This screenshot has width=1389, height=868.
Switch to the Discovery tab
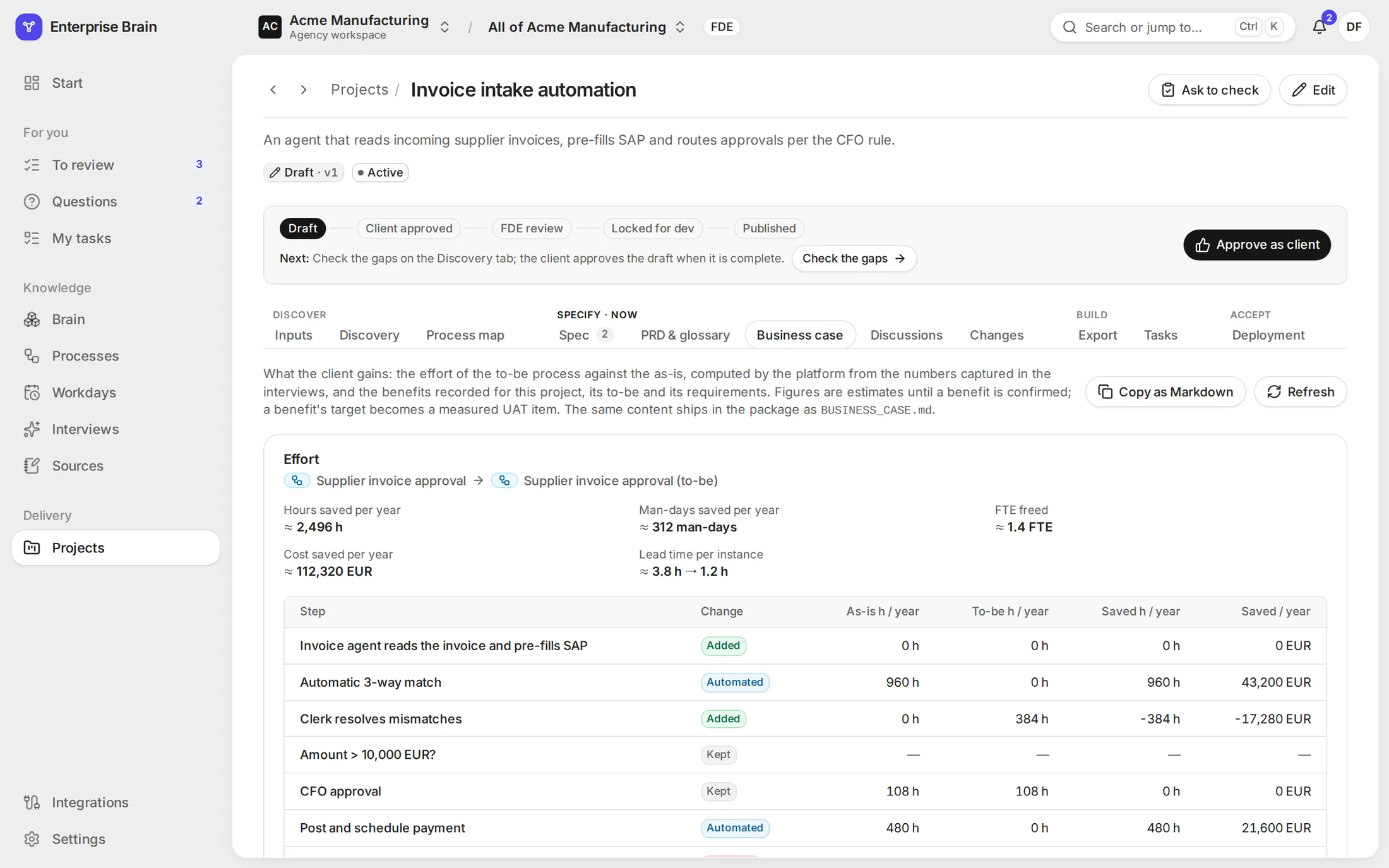pyautogui.click(x=369, y=335)
